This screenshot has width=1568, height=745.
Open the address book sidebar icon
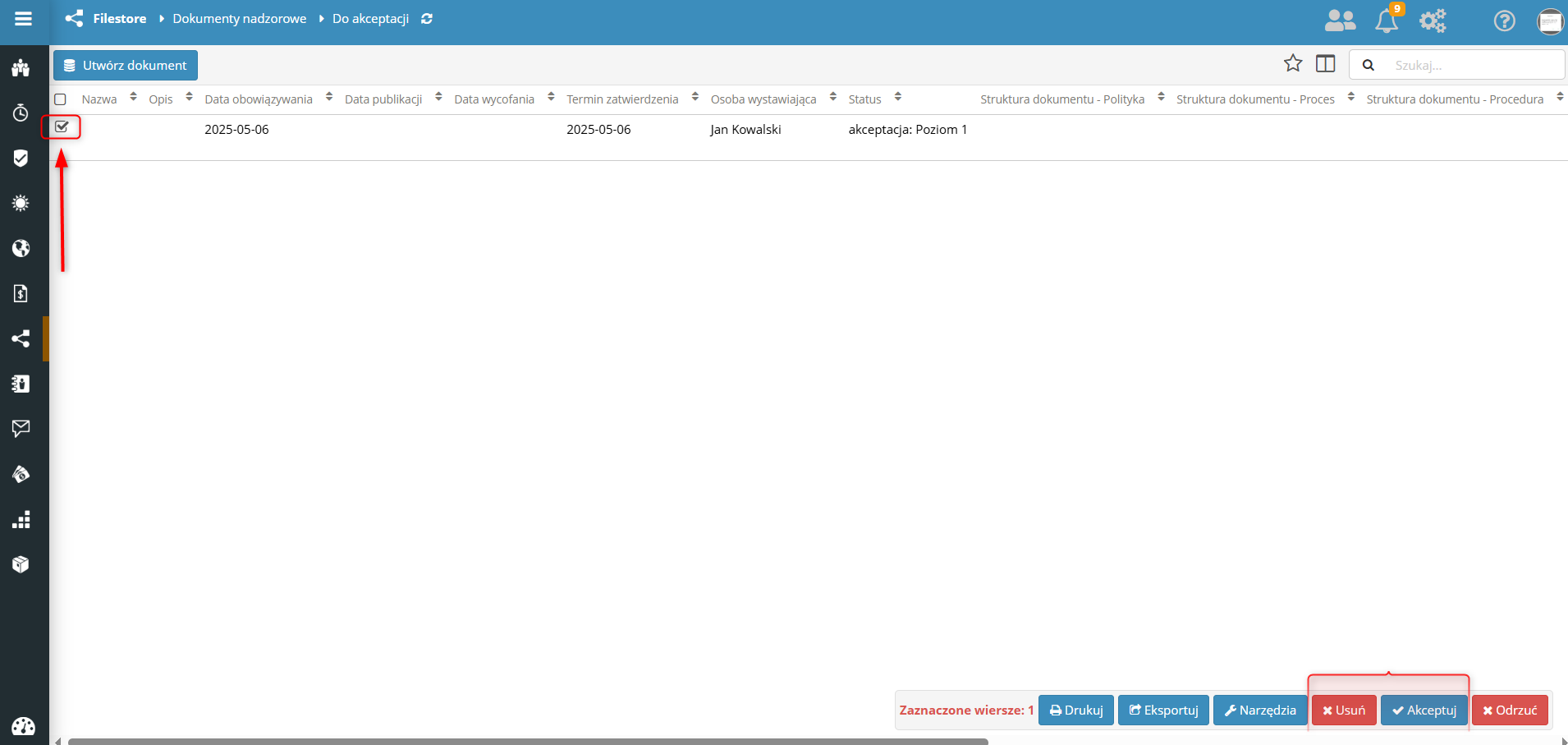coord(21,384)
